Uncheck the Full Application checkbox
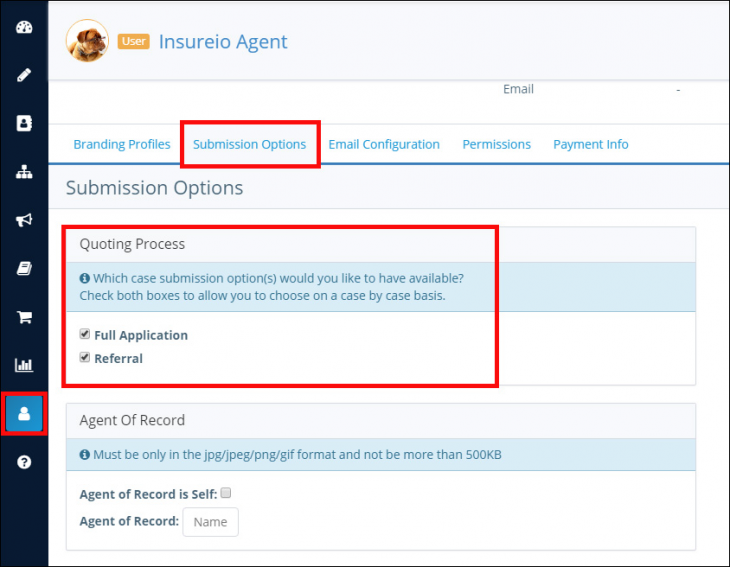This screenshot has width=730, height=567. [x=84, y=334]
